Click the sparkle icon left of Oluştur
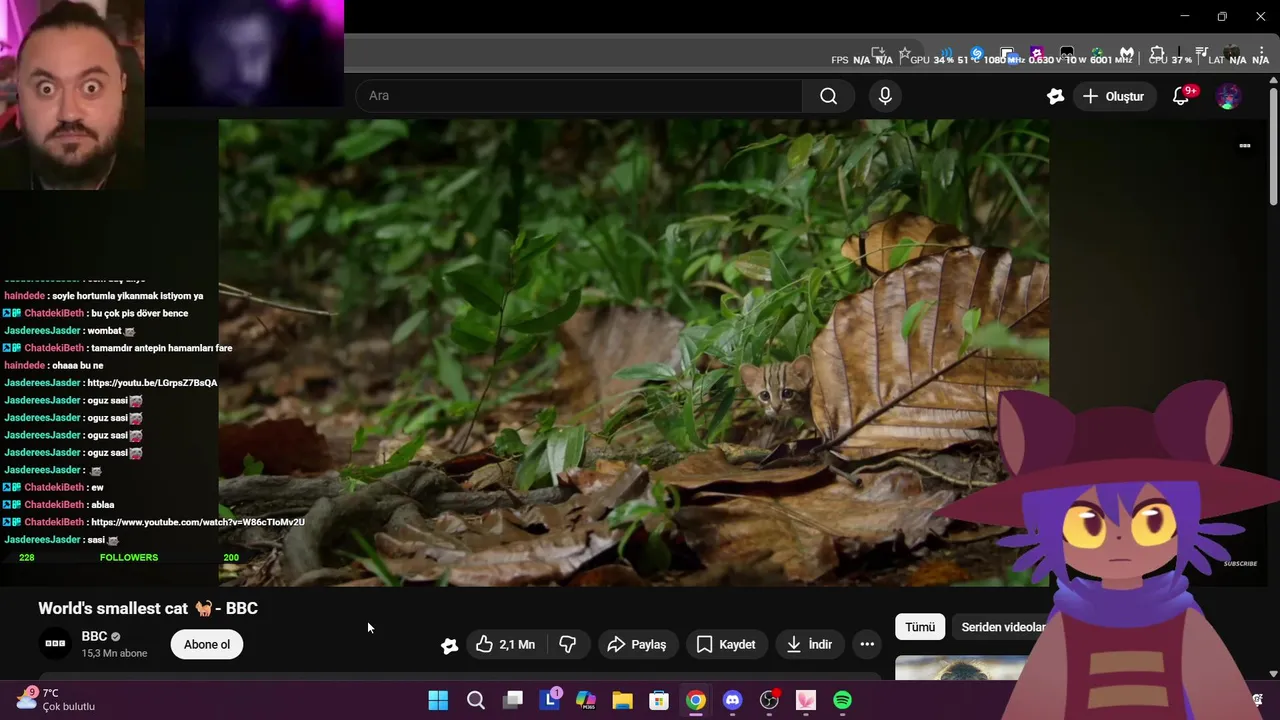This screenshot has width=1280, height=720. 1055,96
